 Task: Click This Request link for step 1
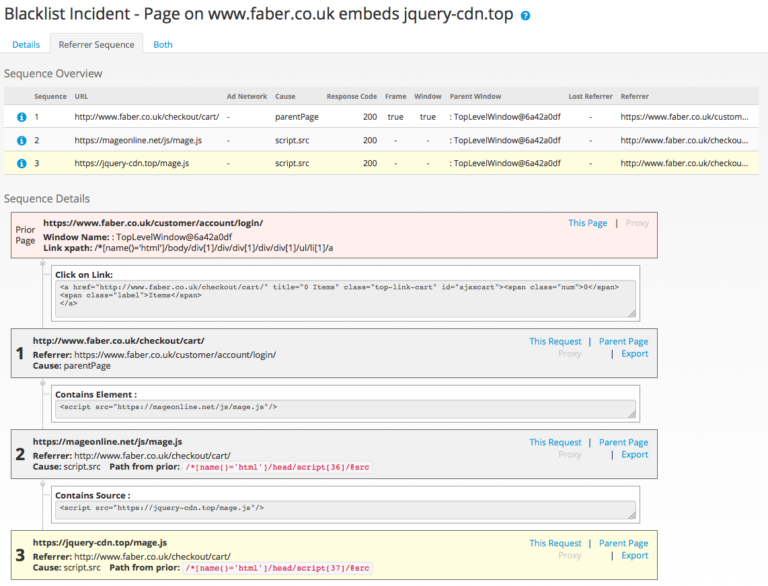click(x=555, y=341)
